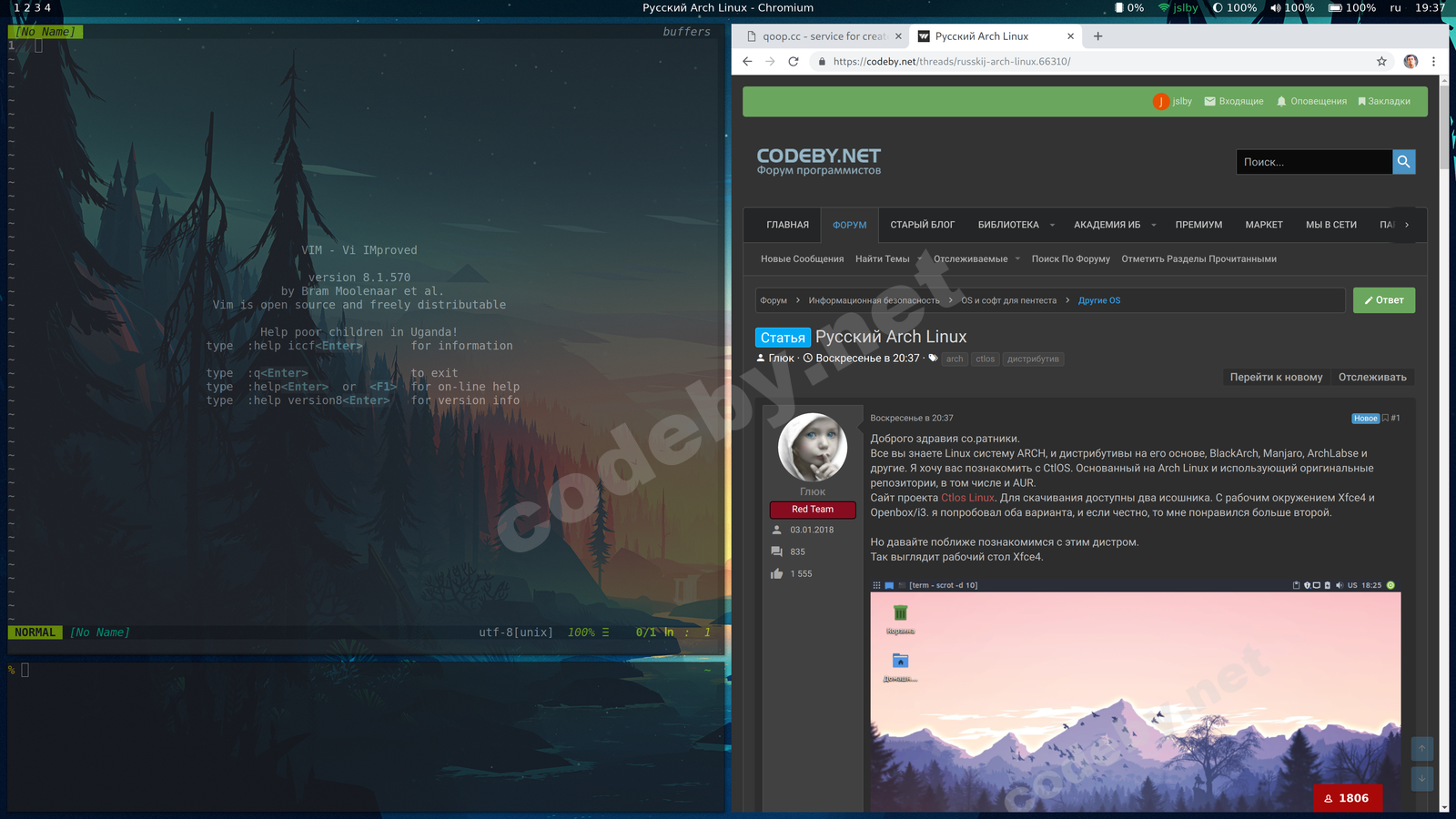Click the red 1806 online counter badge
Image resolution: width=1456 pixels, height=819 pixels.
pos(1348,798)
